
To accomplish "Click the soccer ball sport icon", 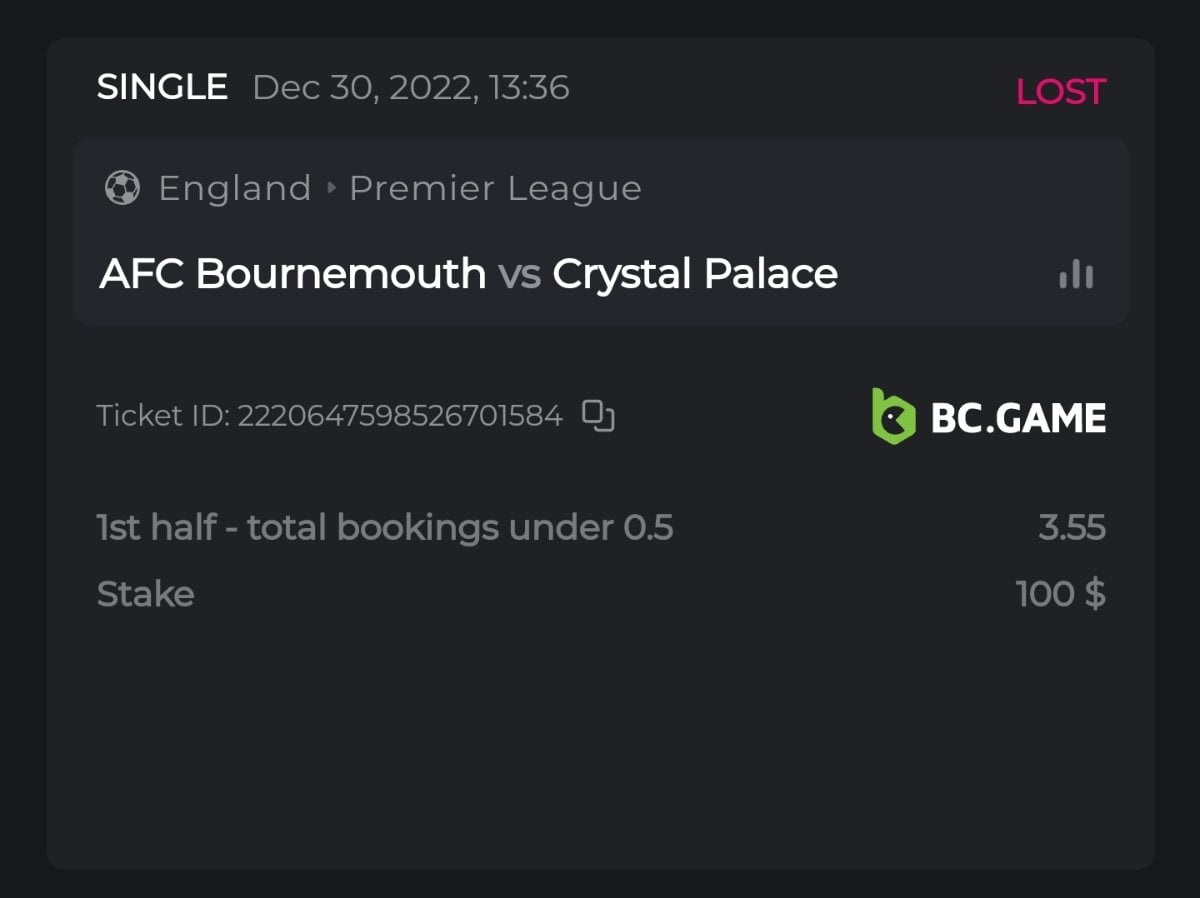I will (122, 188).
